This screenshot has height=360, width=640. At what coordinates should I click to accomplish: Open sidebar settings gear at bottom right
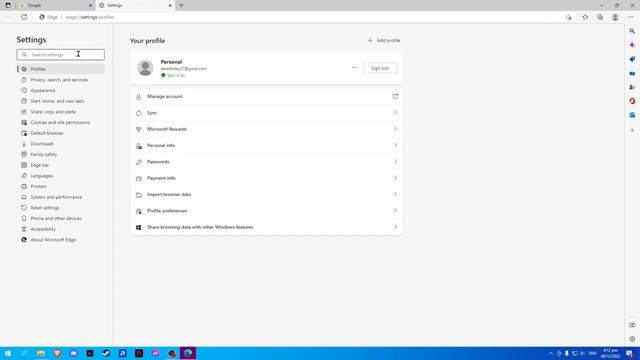pos(632,339)
